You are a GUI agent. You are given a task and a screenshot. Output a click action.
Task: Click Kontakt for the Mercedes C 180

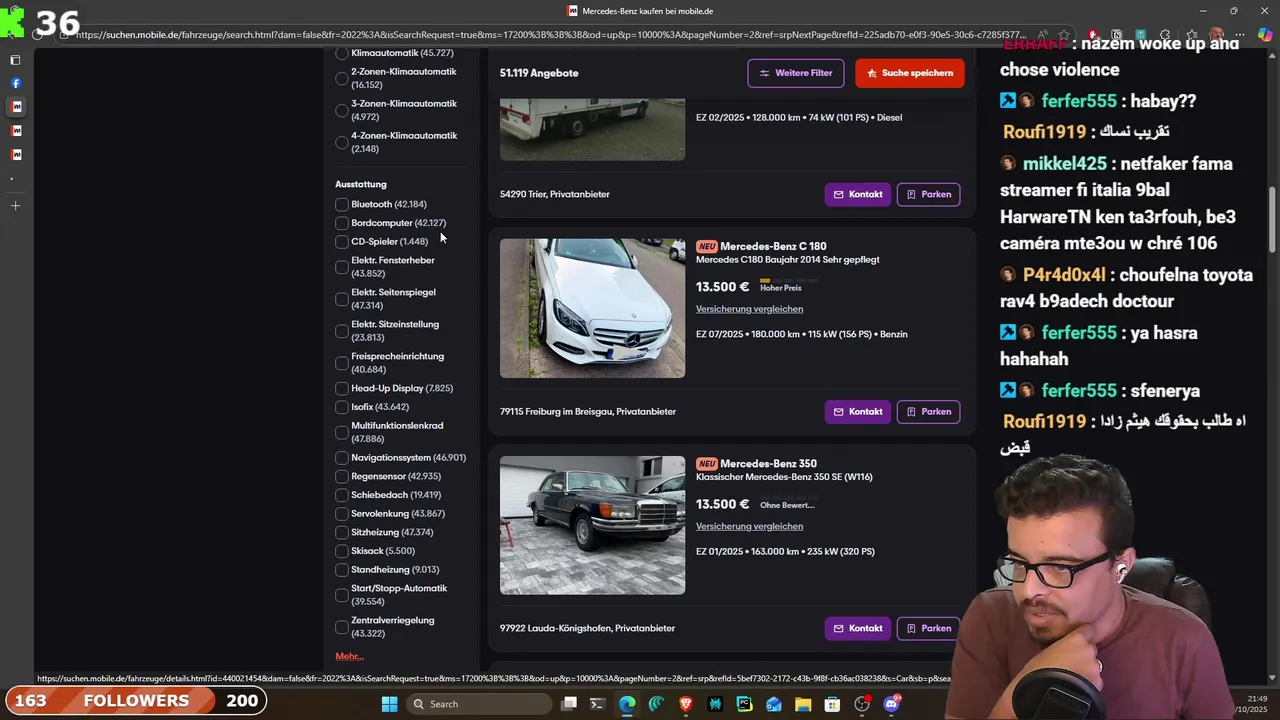tap(858, 411)
